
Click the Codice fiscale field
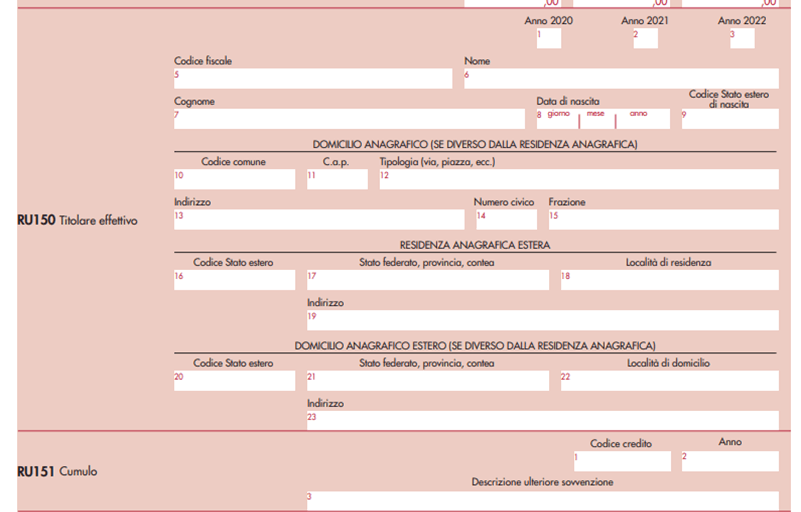click(313, 79)
